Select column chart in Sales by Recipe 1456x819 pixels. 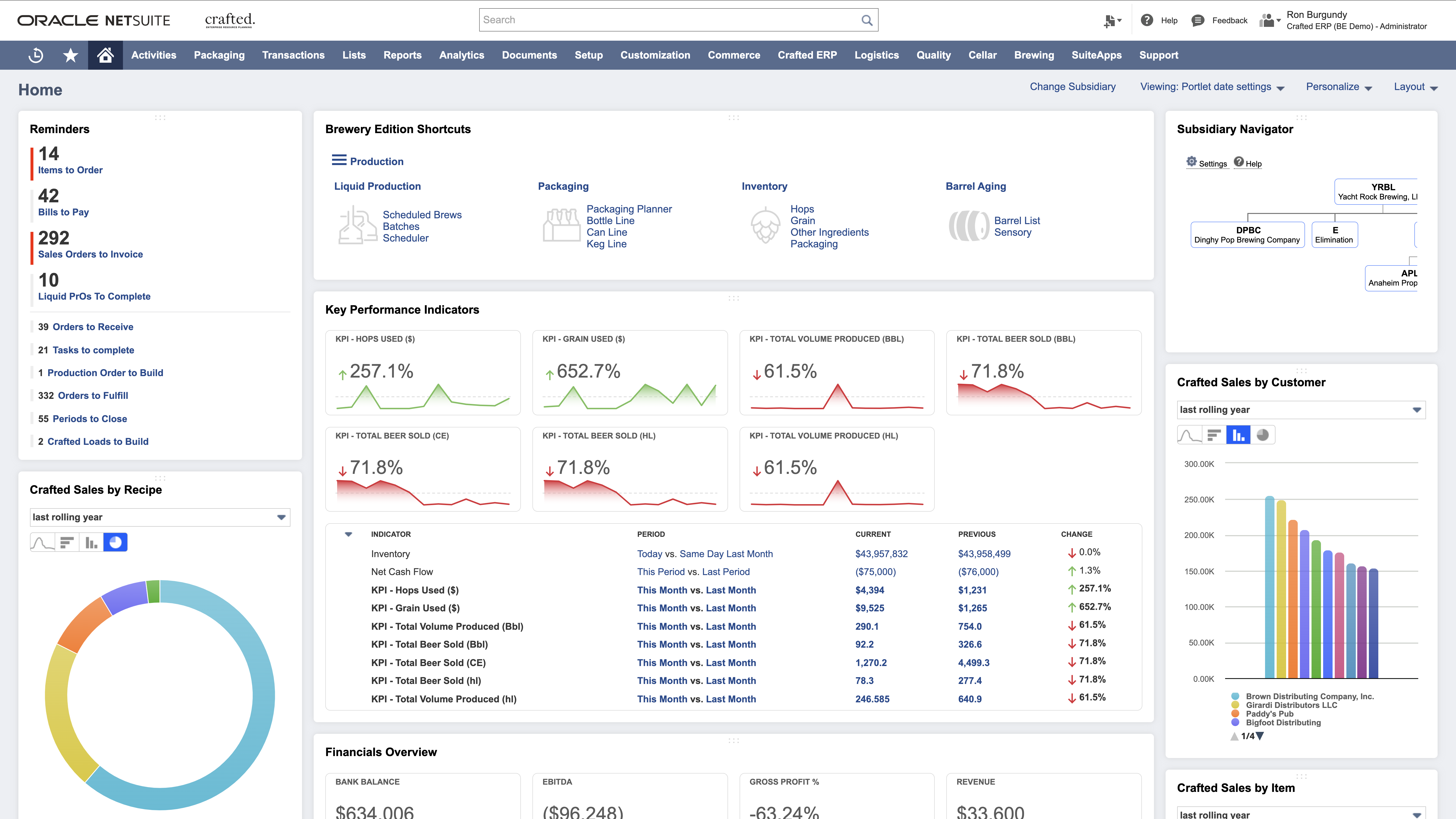click(91, 543)
